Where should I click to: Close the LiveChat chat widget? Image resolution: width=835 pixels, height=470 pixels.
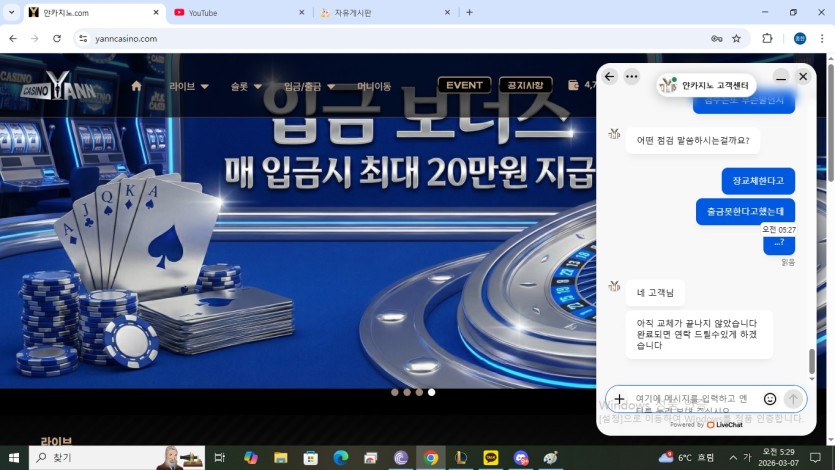click(x=803, y=77)
